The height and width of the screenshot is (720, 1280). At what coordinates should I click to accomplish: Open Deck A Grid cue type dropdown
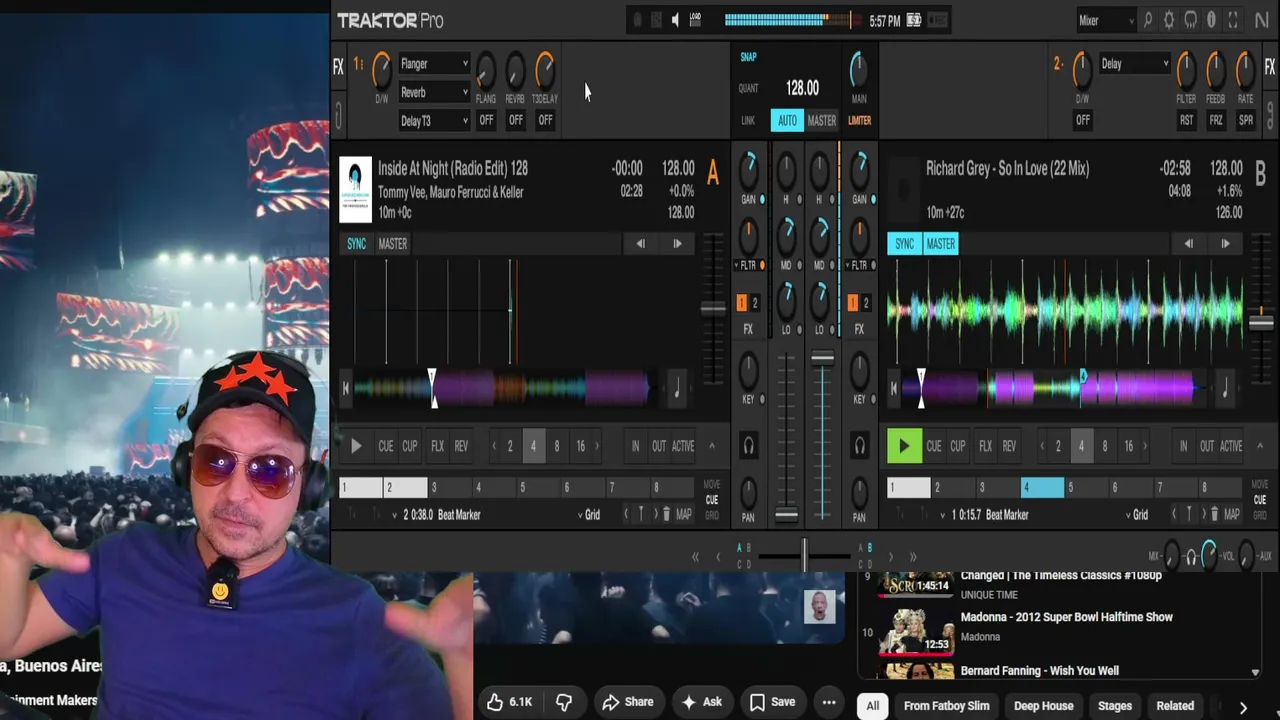590,514
